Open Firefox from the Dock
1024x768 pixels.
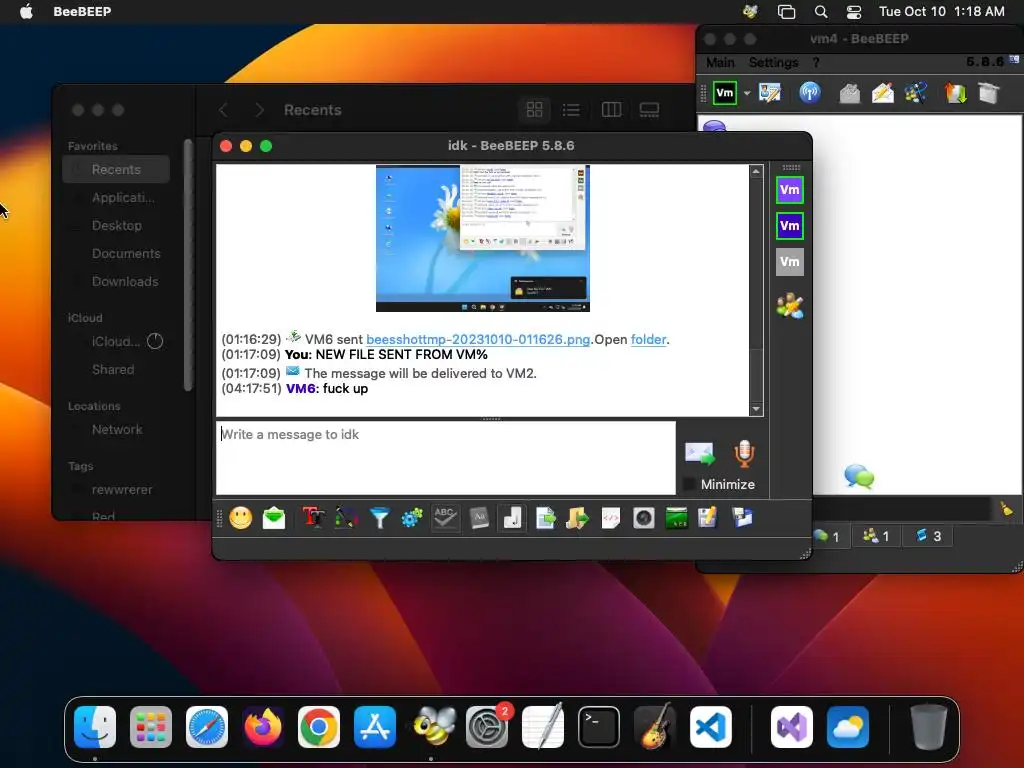[x=263, y=727]
